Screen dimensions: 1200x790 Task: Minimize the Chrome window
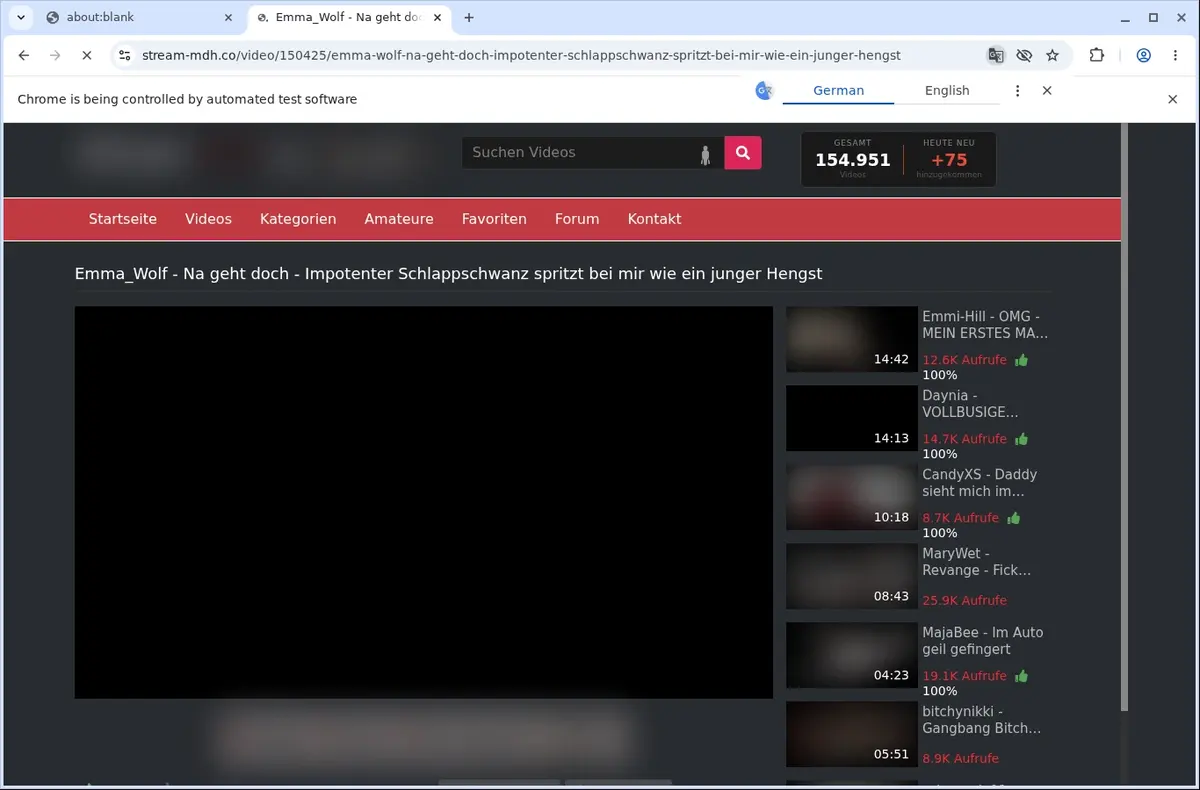click(x=1127, y=17)
